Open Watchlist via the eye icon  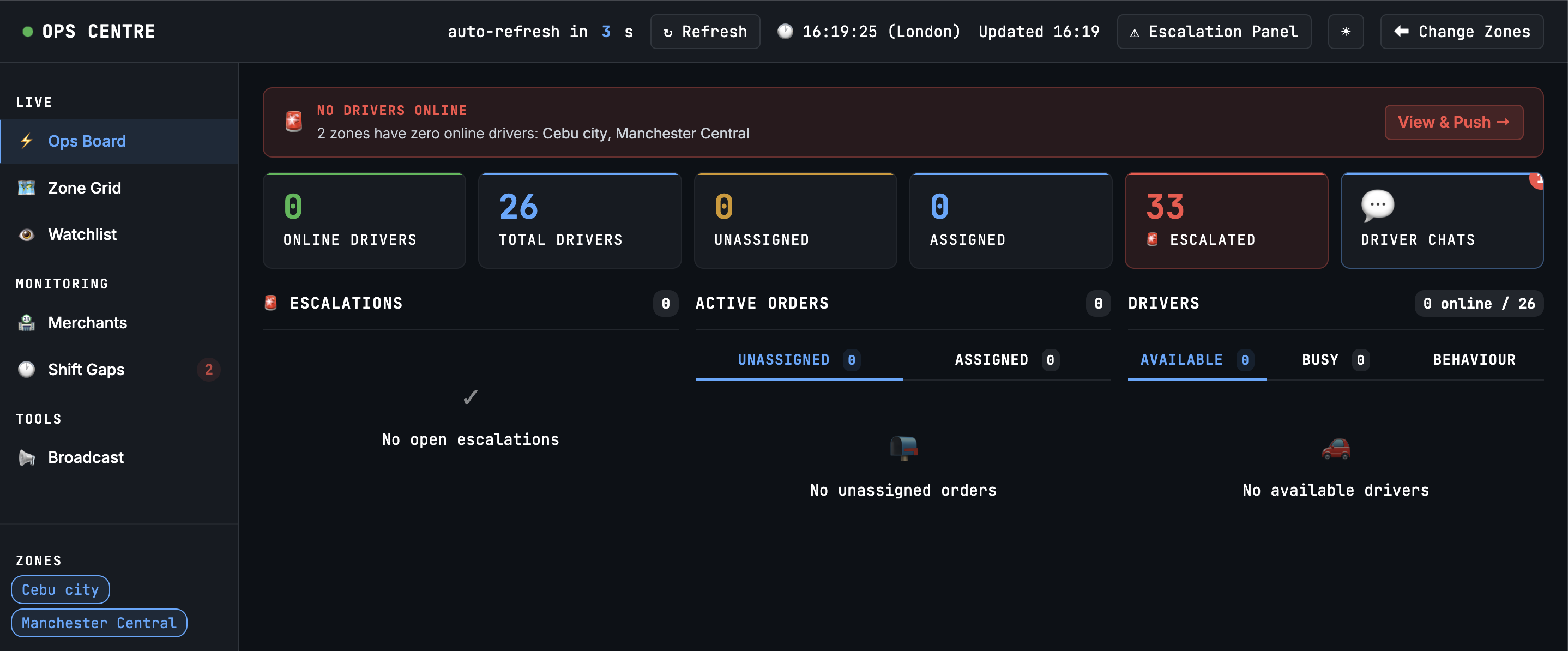[26, 234]
